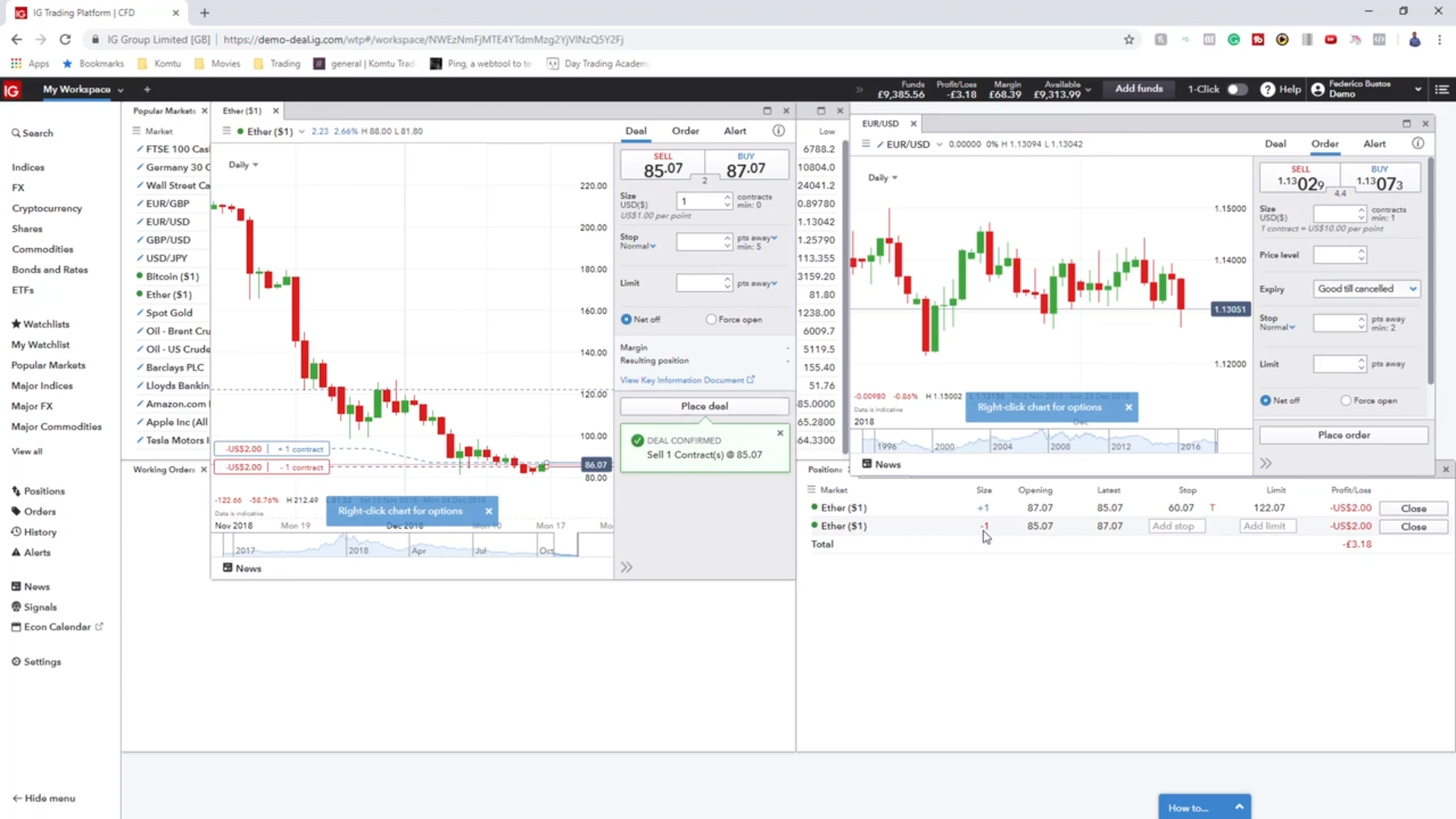Add a new workspace with plus icon
Image resolution: width=1456 pixels, height=819 pixels.
point(147,89)
